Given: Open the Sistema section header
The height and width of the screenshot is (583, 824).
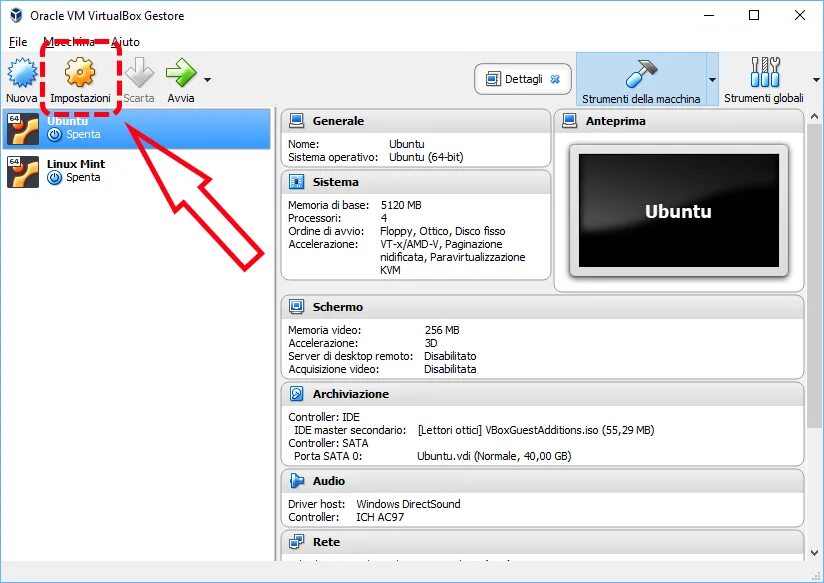Looking at the screenshot, I should (416, 182).
